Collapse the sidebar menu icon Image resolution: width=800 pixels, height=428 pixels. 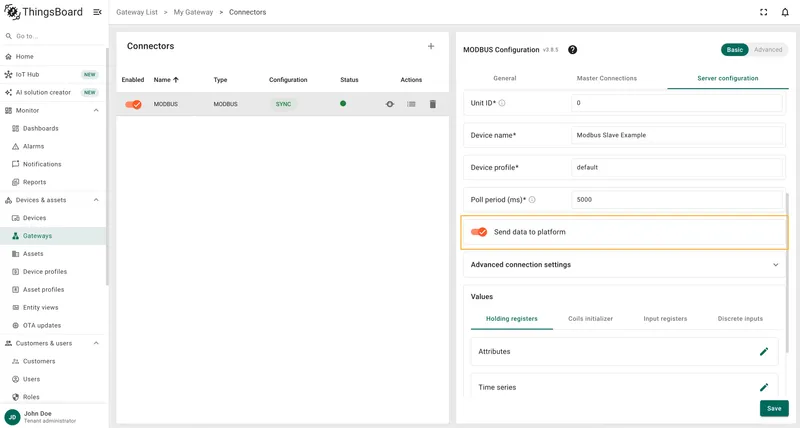[97, 12]
